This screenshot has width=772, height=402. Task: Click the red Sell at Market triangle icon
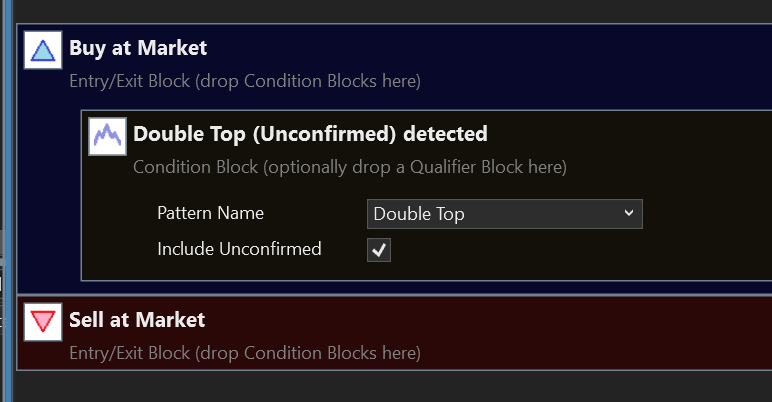click(x=42, y=322)
